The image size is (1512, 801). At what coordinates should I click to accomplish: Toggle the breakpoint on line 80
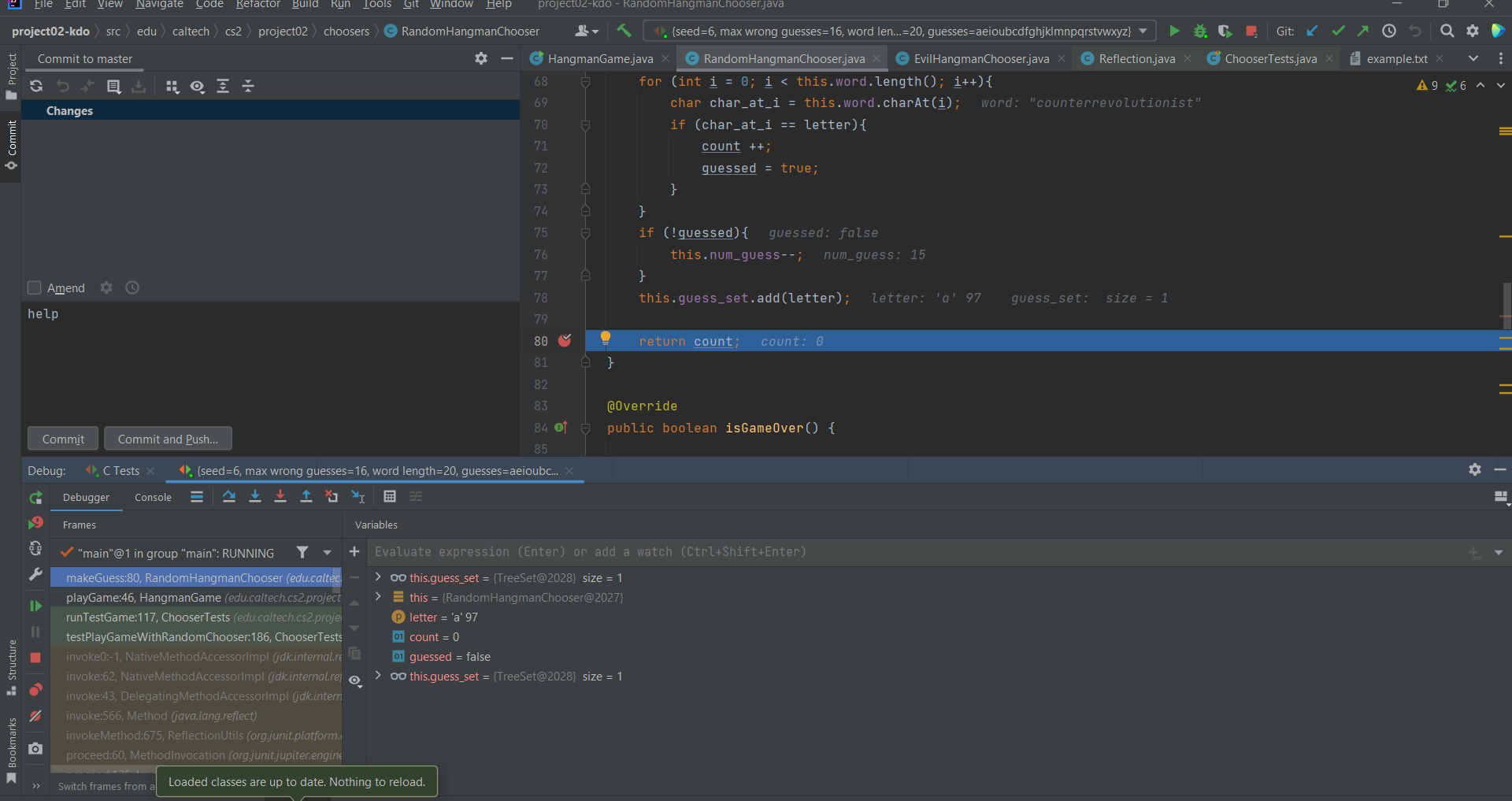click(x=565, y=341)
